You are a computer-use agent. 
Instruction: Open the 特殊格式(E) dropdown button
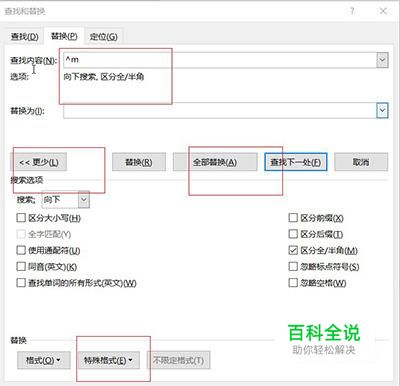coord(108,360)
